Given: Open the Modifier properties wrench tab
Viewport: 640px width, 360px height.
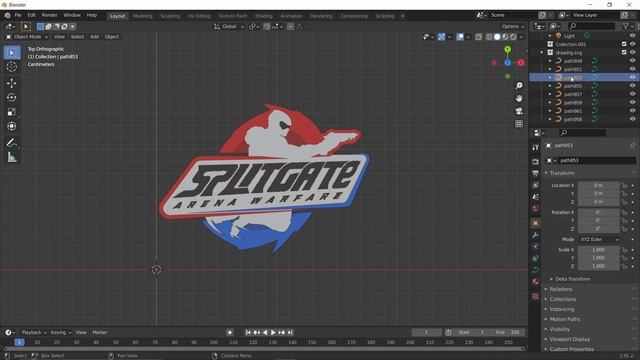Looking at the screenshot, I should point(536,235).
